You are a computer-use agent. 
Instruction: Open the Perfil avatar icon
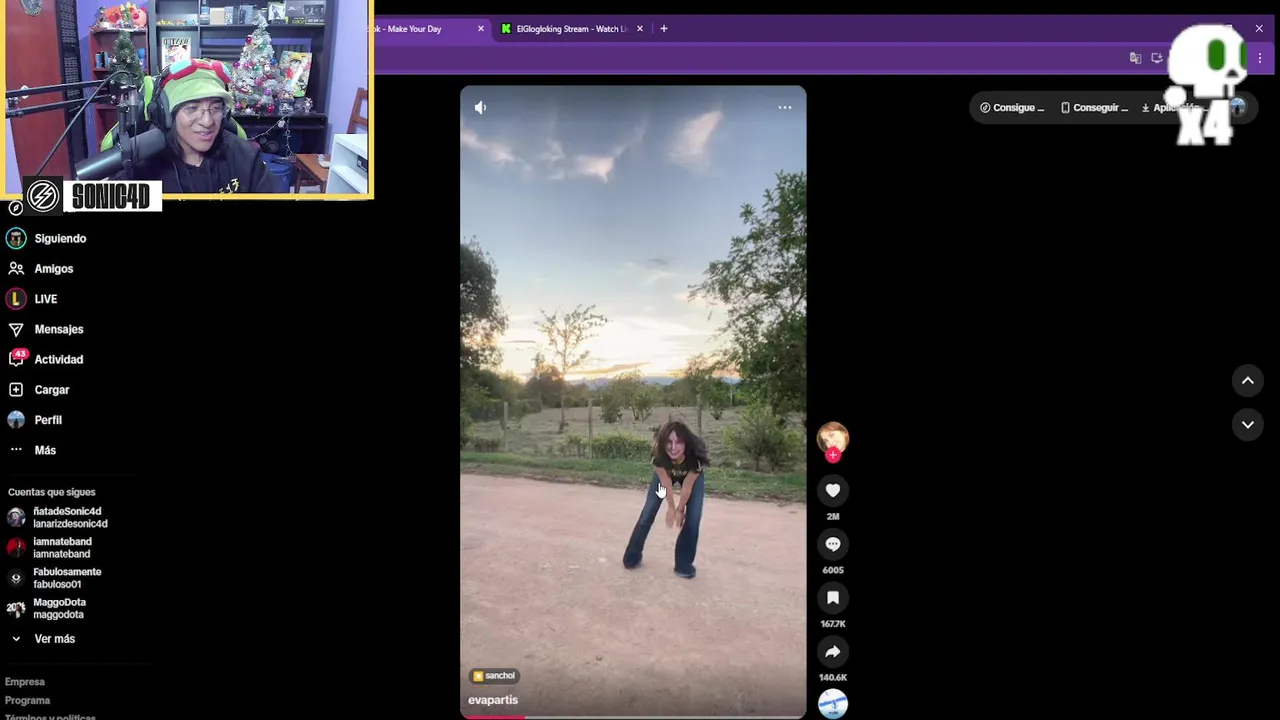pos(16,419)
